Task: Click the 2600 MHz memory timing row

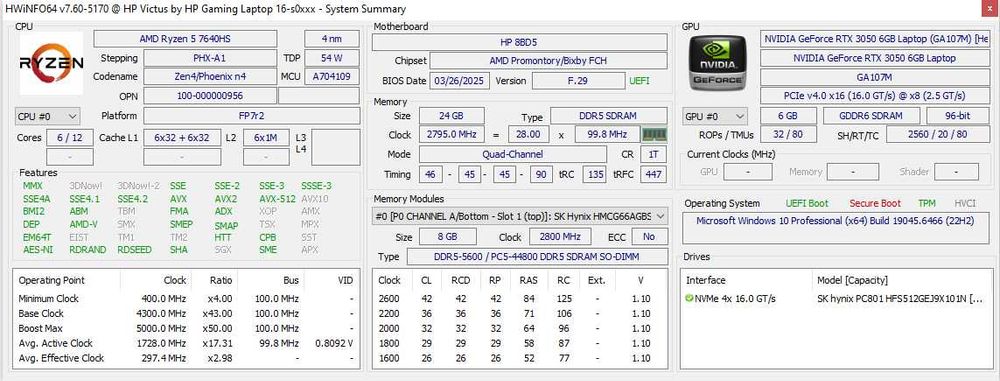Action: [x=519, y=299]
